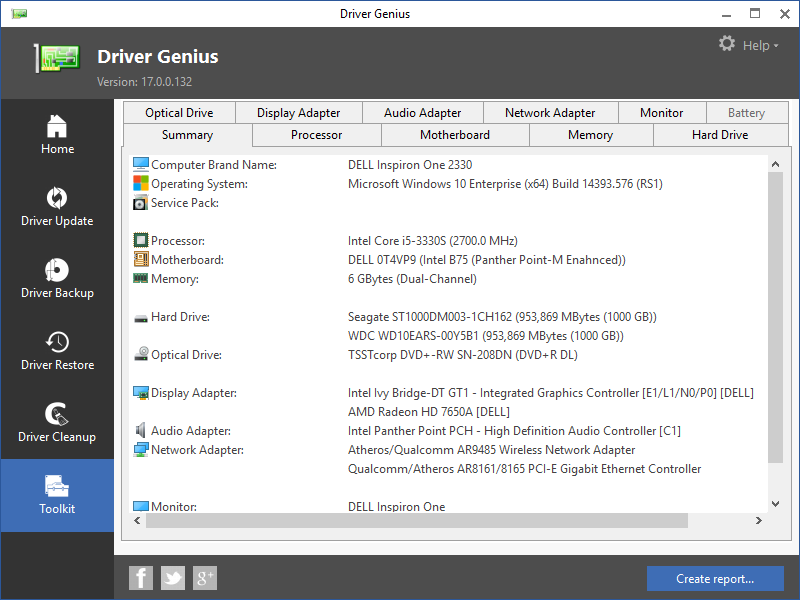Share on Google Plus icon
800x600 pixels.
(x=205, y=578)
